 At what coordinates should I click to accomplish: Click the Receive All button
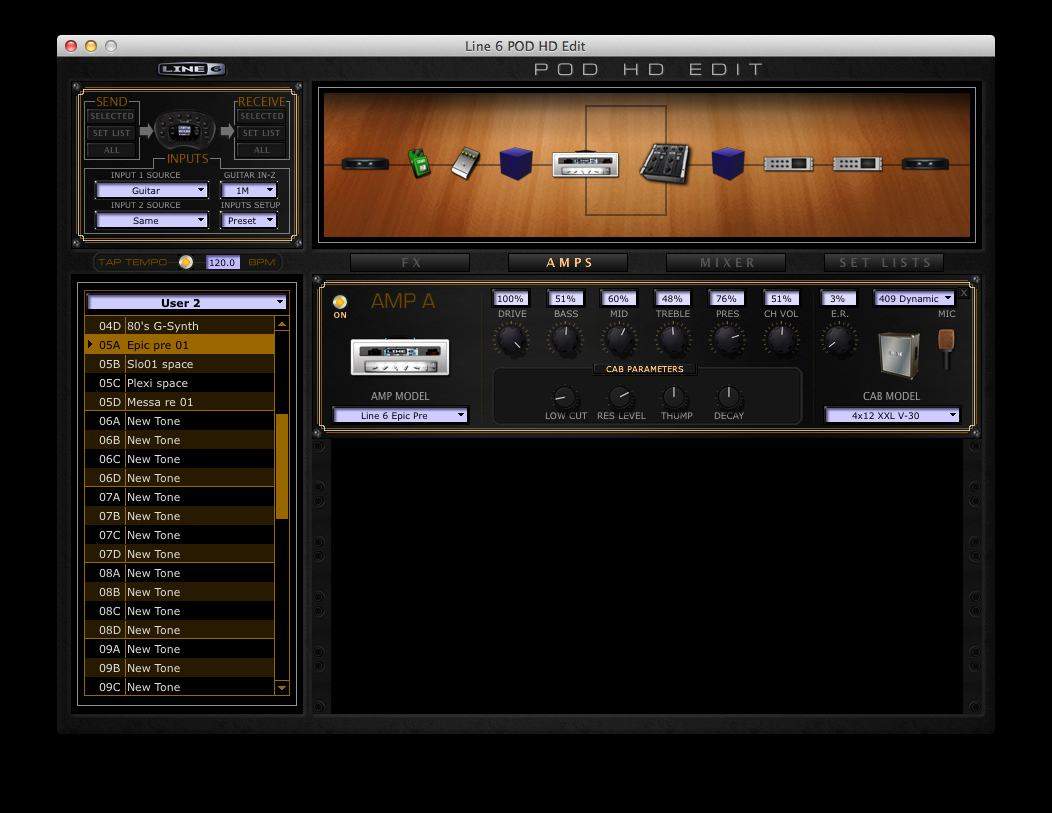pyautogui.click(x=261, y=150)
